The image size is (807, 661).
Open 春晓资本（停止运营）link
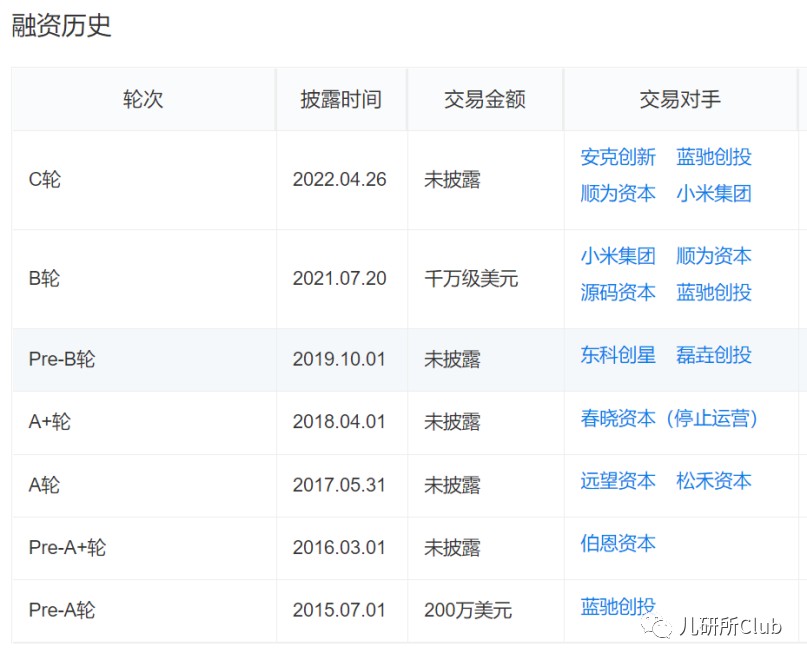pyautogui.click(x=670, y=418)
